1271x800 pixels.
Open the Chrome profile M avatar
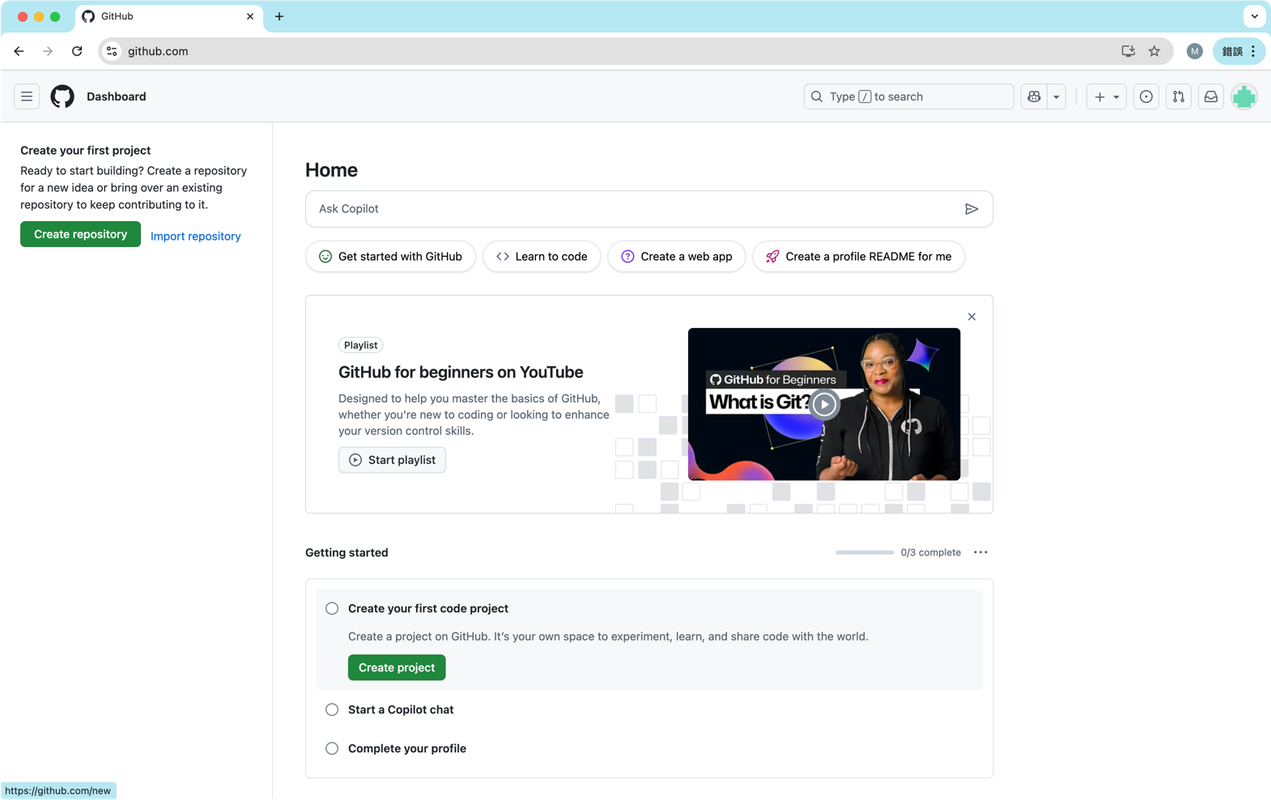pos(1194,51)
